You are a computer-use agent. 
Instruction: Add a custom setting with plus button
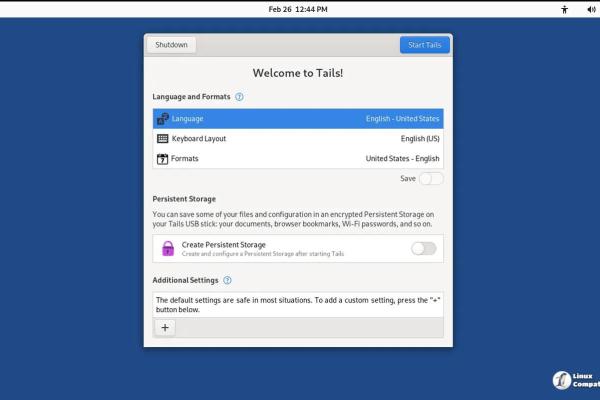pos(165,328)
